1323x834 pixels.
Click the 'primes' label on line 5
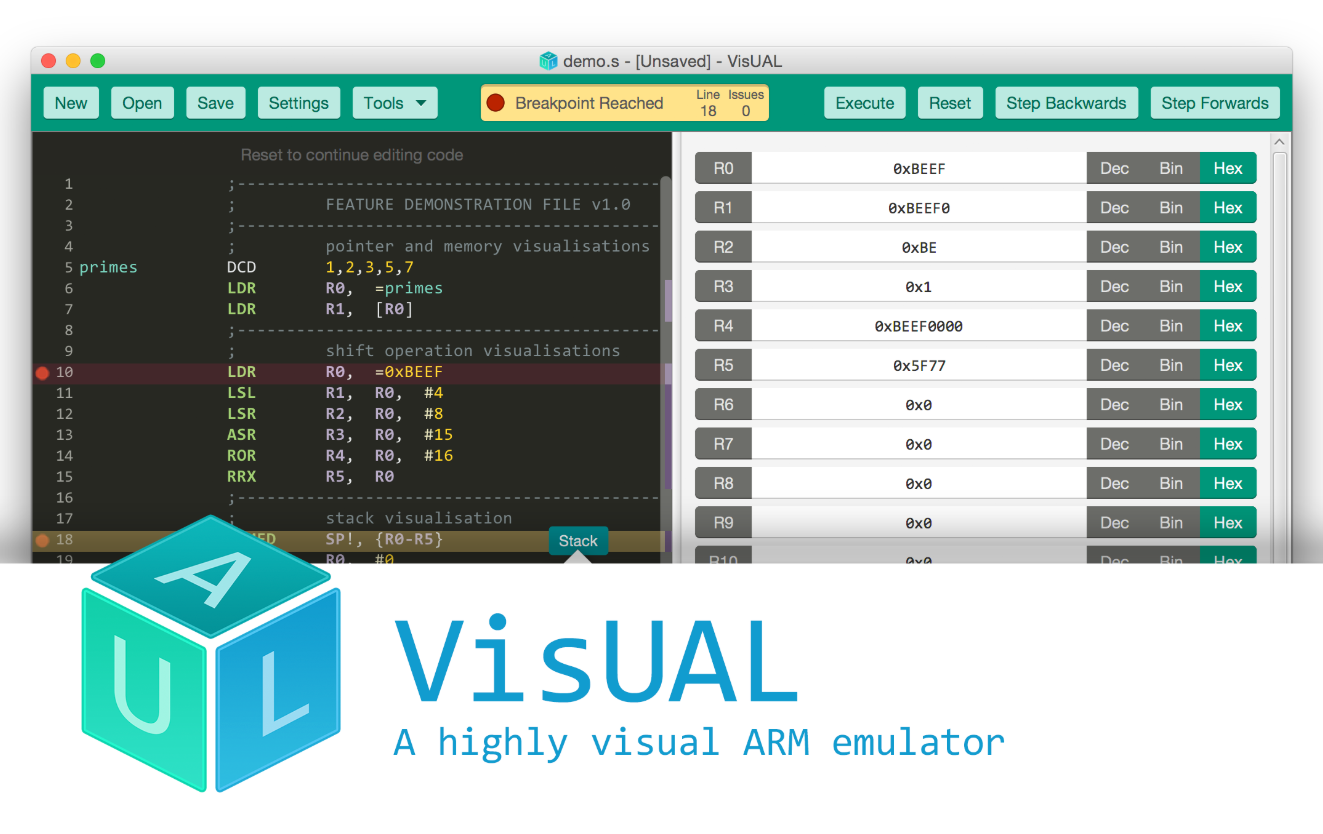[x=108, y=268]
